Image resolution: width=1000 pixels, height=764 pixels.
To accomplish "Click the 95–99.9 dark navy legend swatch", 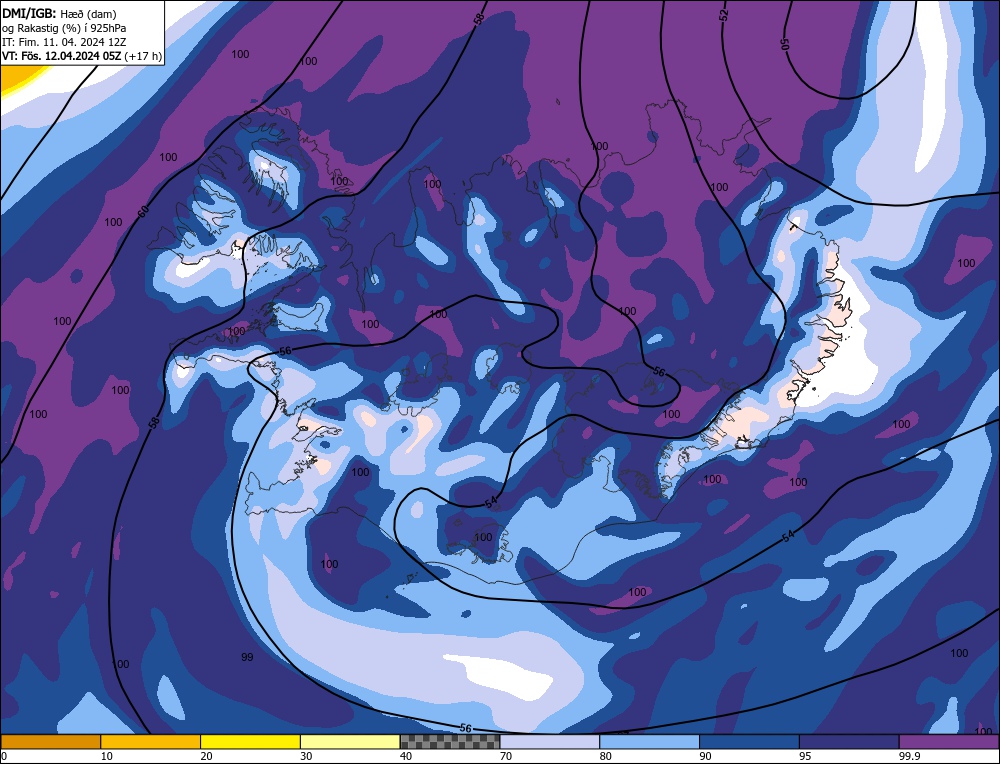I will pyautogui.click(x=849, y=742).
